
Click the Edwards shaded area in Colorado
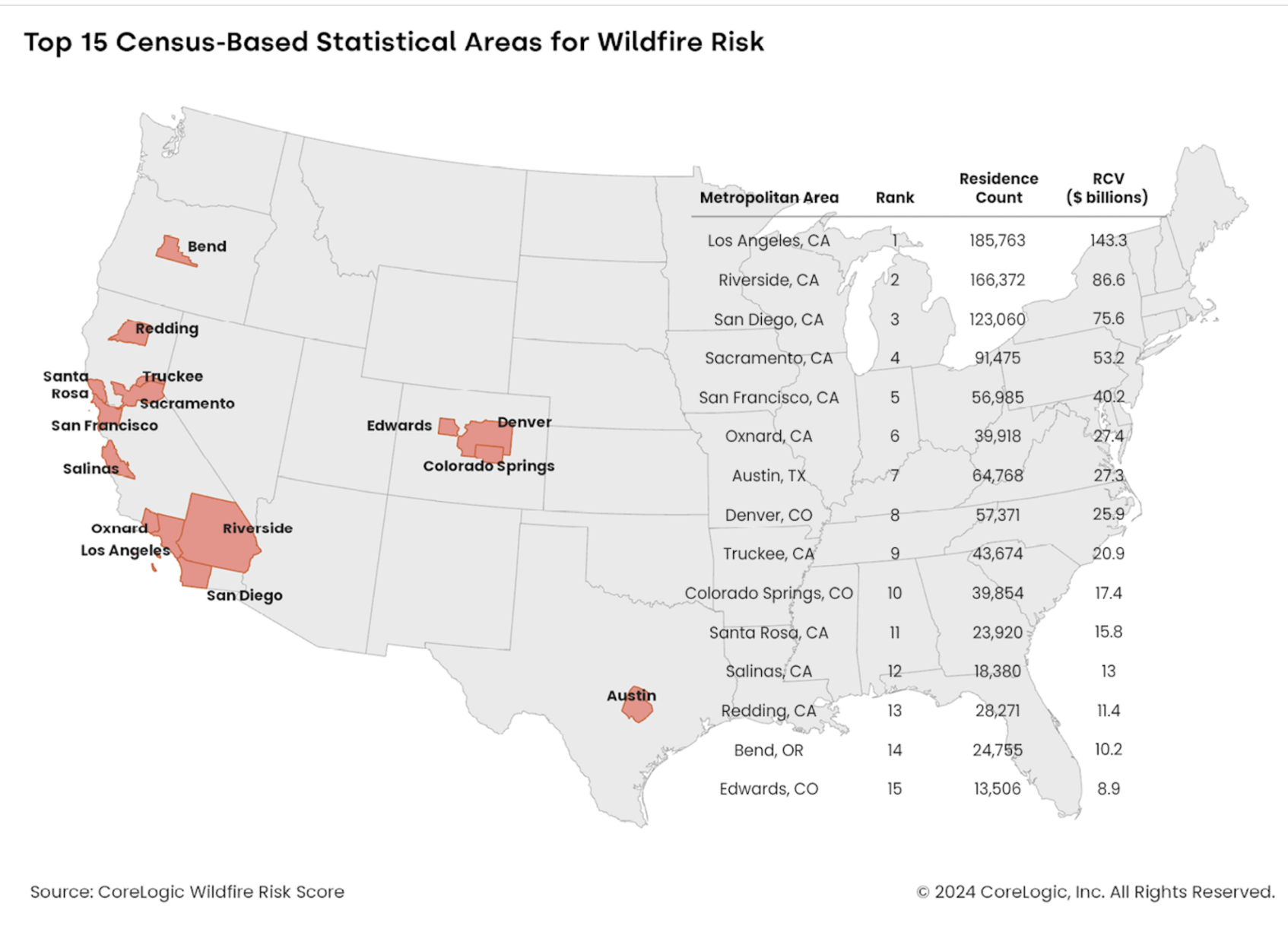pos(448,427)
